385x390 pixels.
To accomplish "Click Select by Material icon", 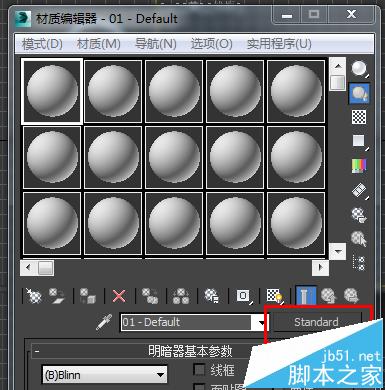I will 359,239.
